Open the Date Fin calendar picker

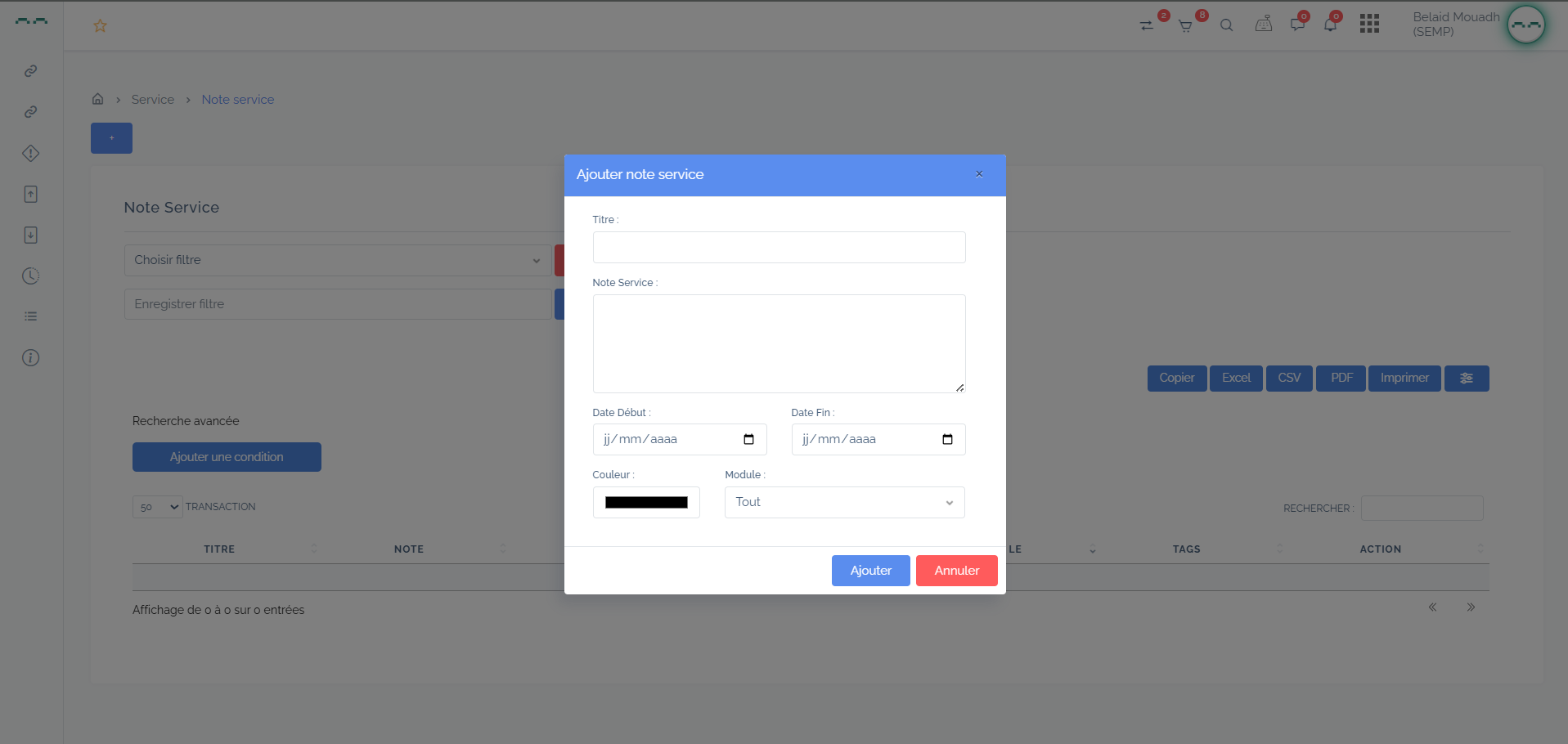coord(947,440)
